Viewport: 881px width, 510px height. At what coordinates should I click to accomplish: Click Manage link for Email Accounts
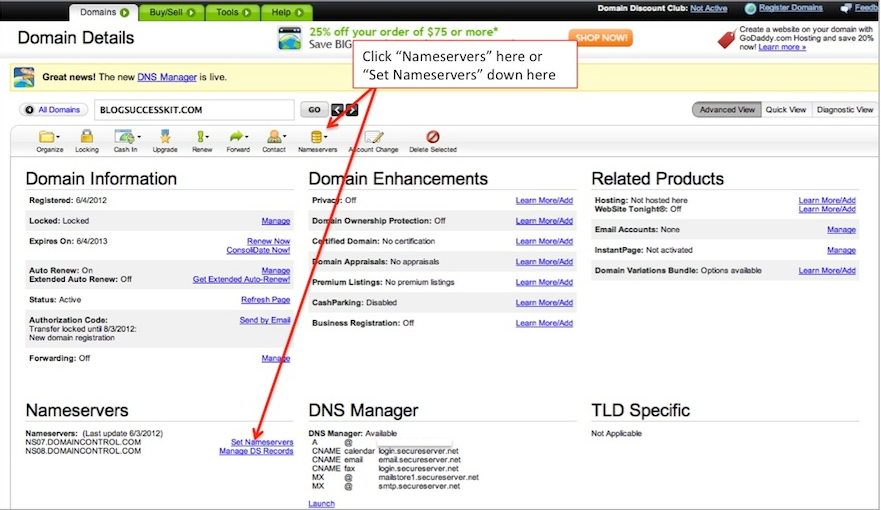click(x=841, y=229)
